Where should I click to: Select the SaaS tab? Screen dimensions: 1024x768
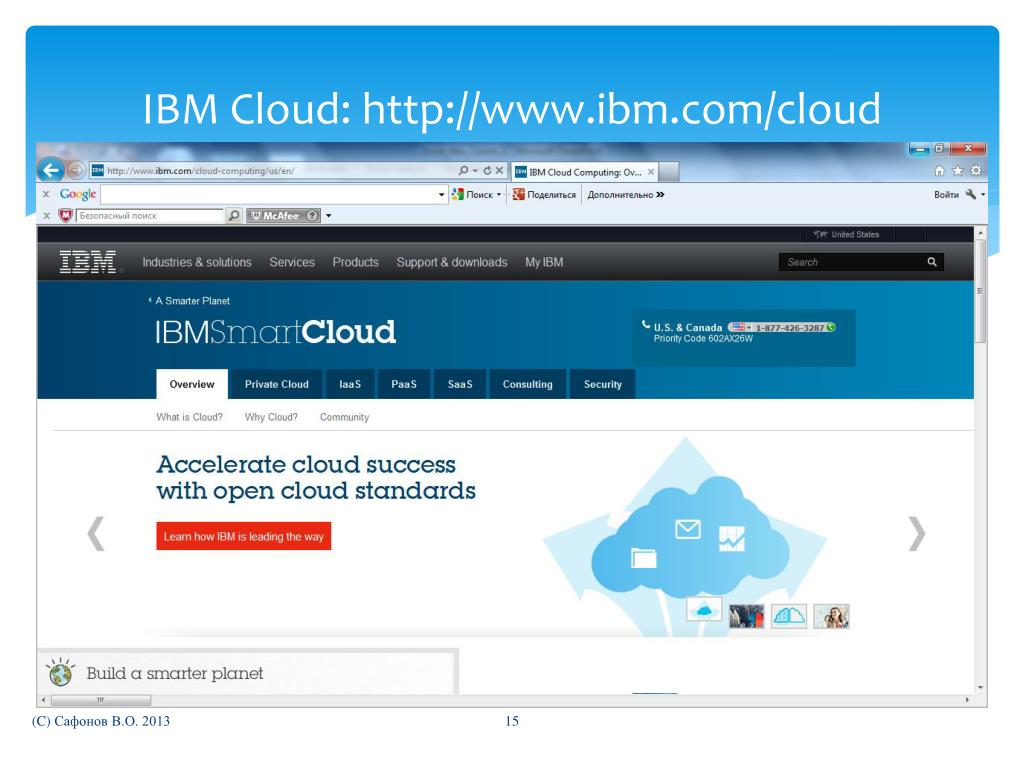click(460, 384)
